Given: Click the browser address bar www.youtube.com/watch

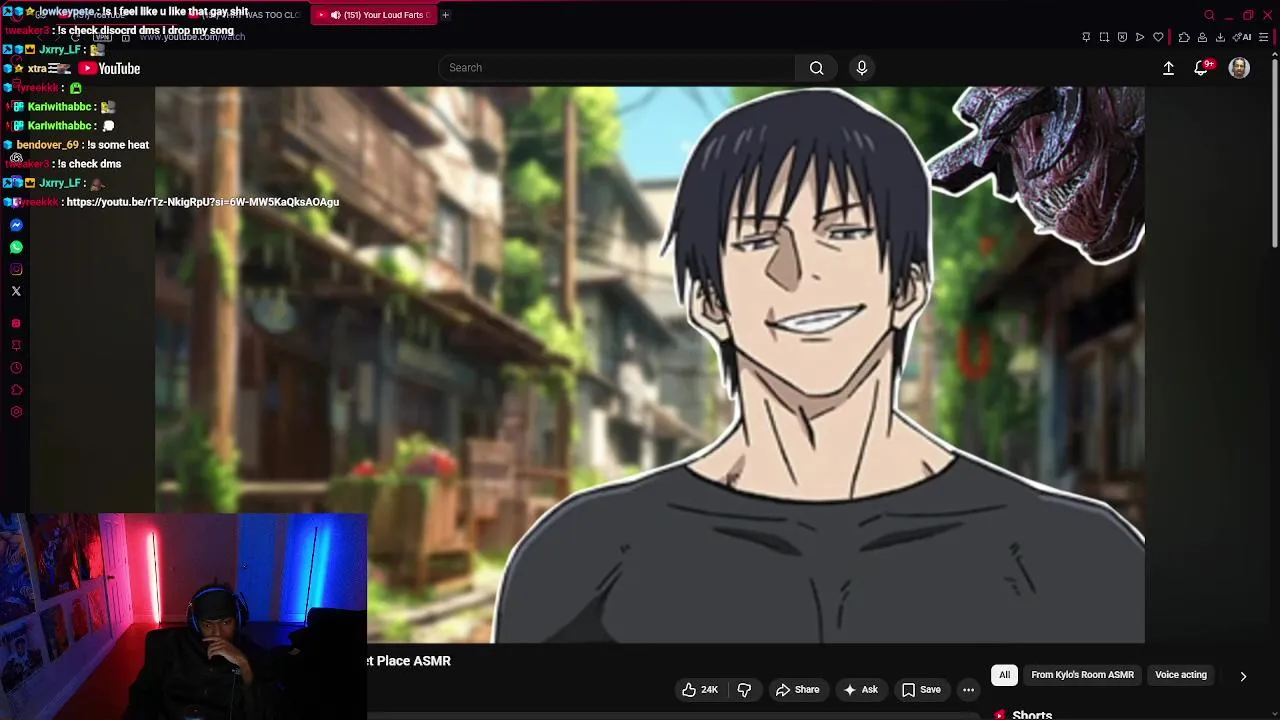Looking at the screenshot, I should [193, 37].
